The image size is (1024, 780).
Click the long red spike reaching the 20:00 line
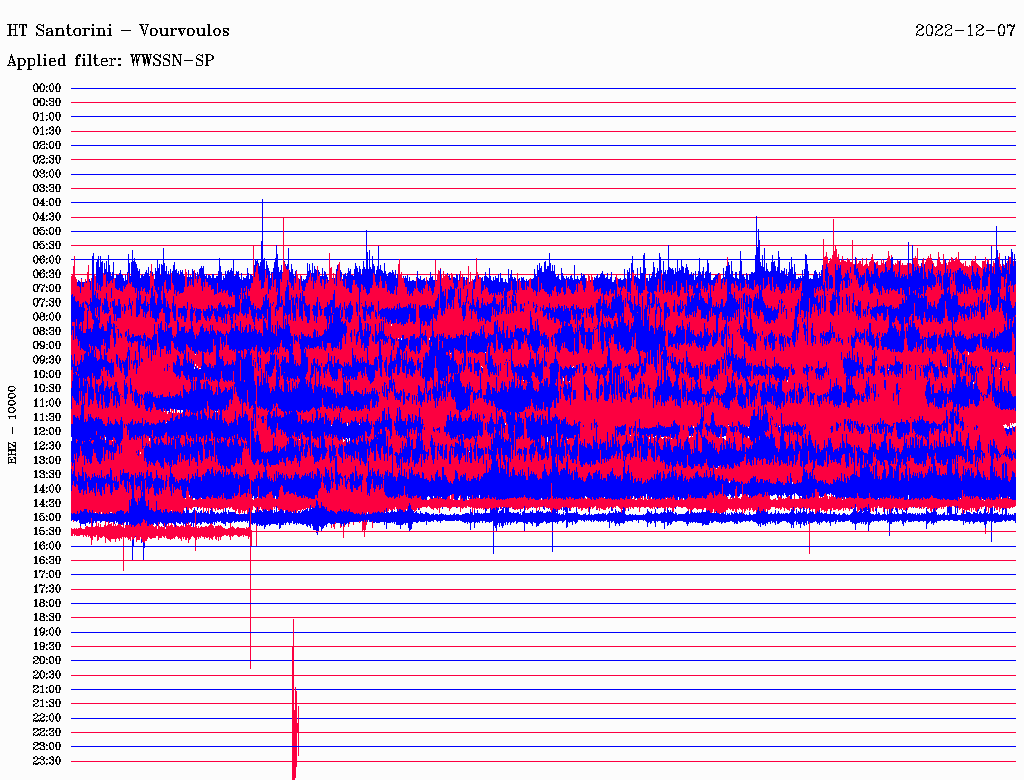(250, 620)
